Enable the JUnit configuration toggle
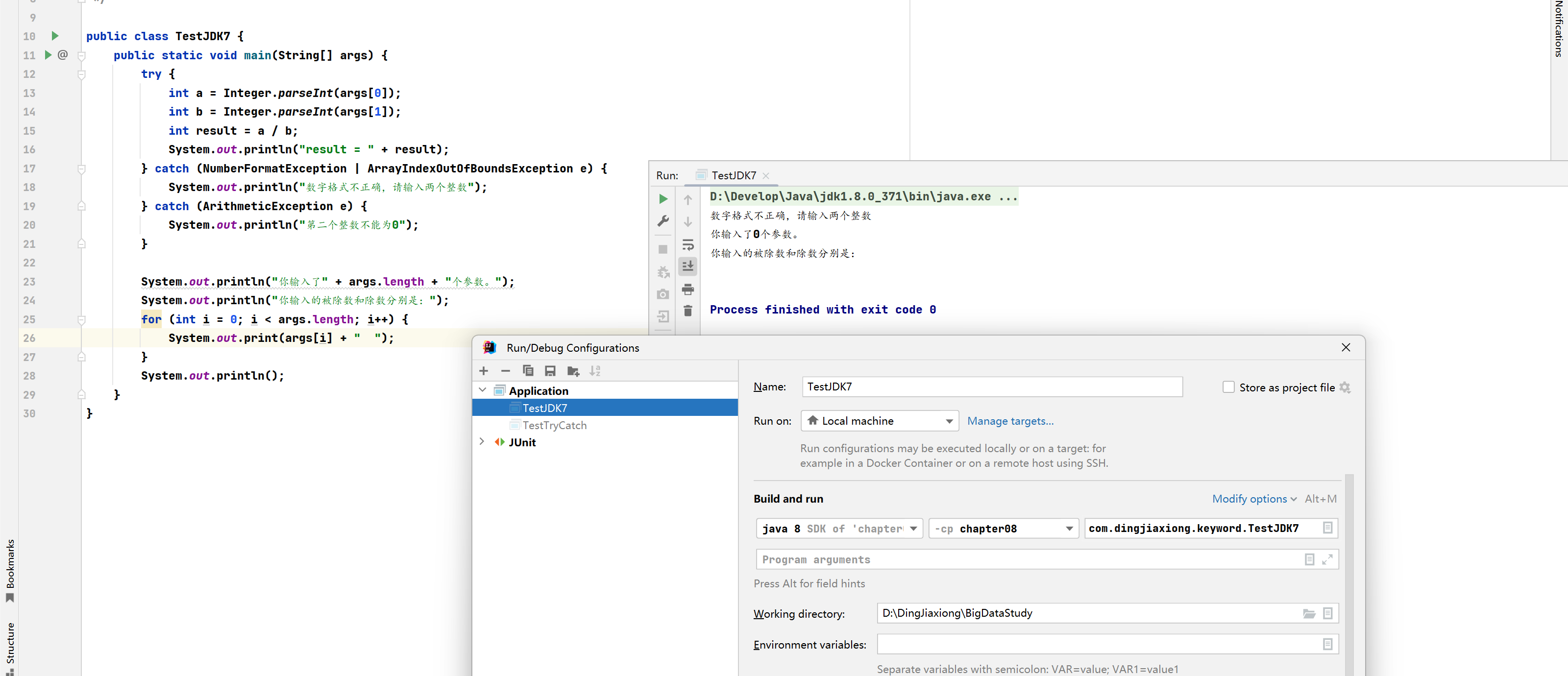 483,442
